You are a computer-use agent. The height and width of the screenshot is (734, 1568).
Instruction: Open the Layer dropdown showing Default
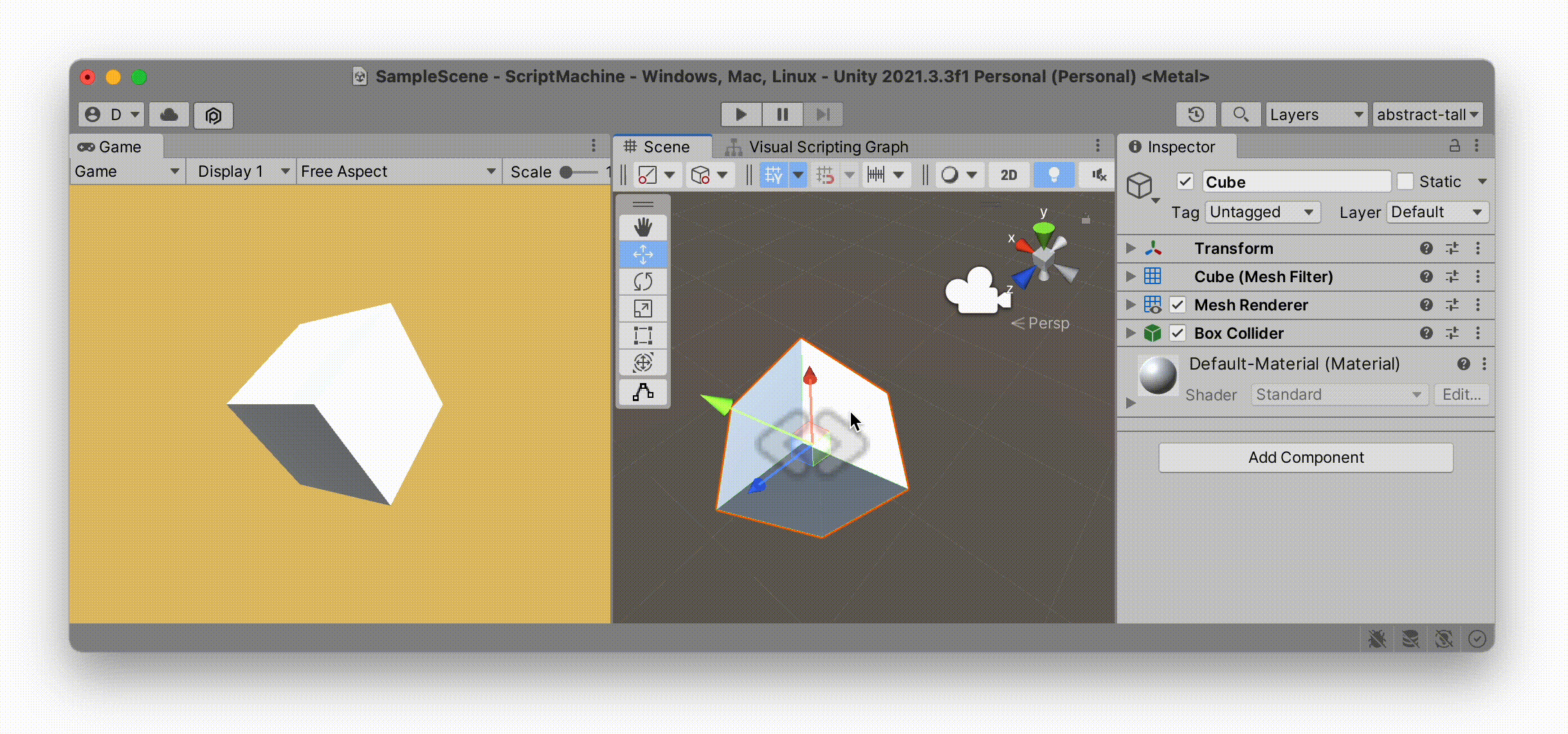pyautogui.click(x=1437, y=211)
